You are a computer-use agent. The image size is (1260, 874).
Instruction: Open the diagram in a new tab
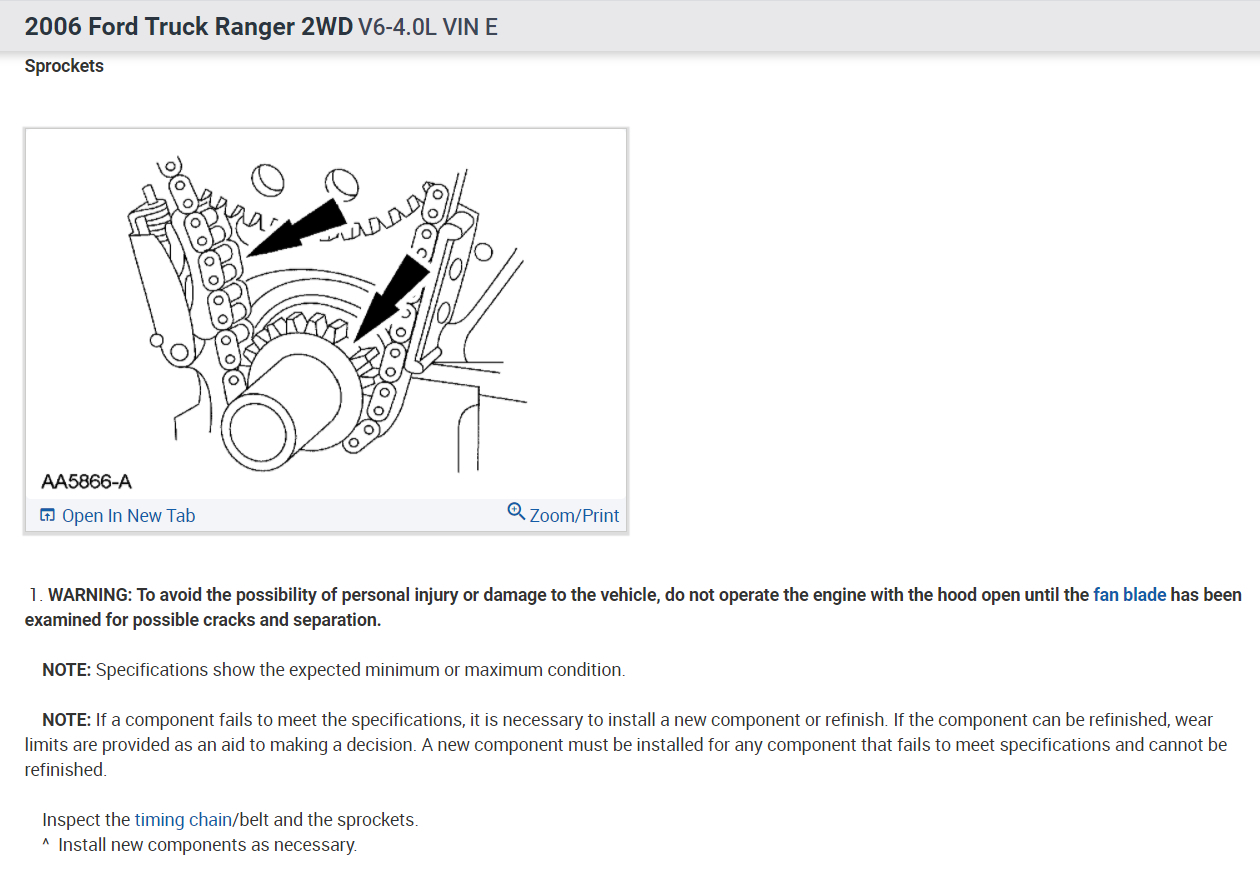[x=118, y=515]
